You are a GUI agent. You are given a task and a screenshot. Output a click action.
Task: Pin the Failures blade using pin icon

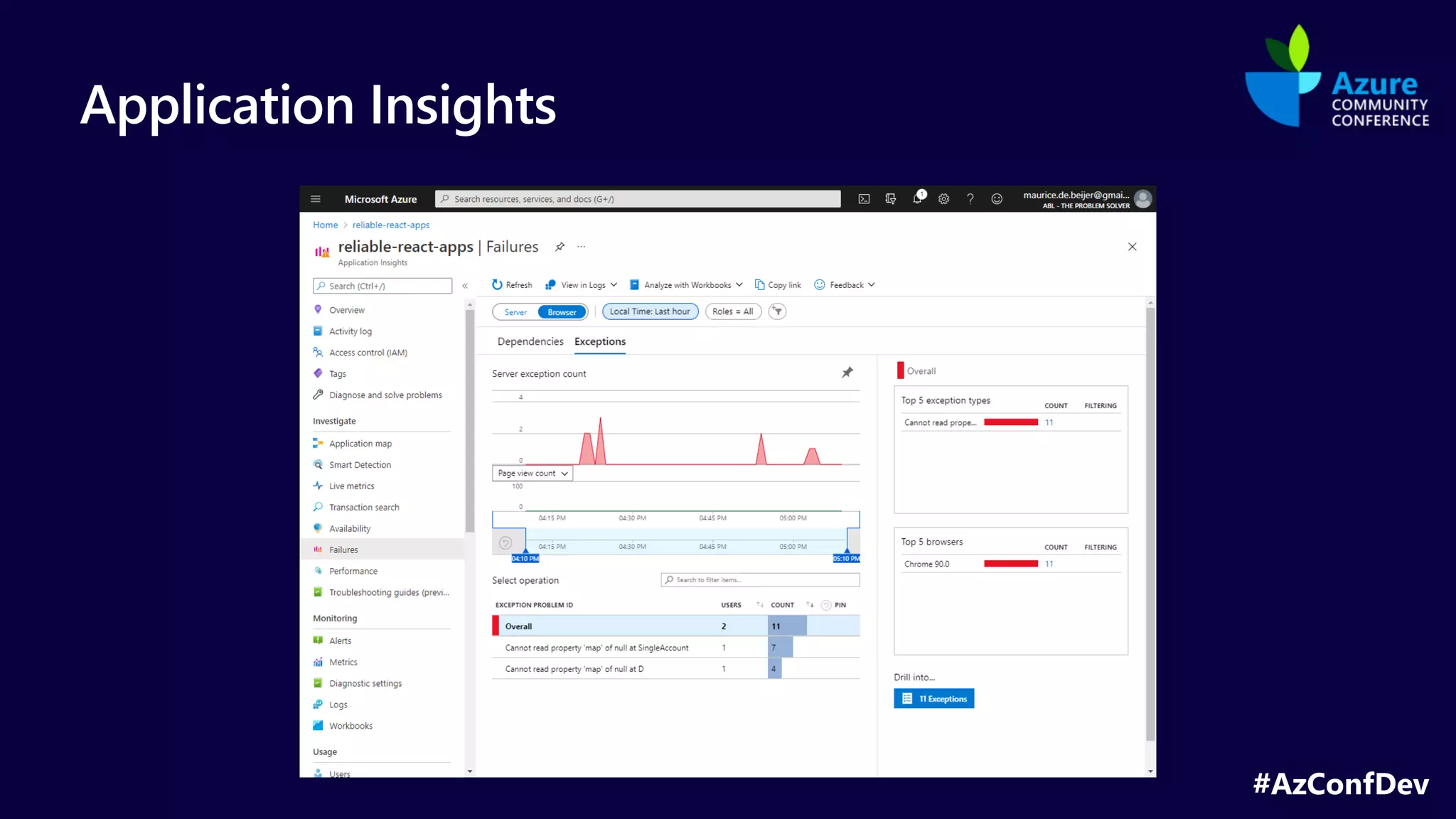click(x=560, y=247)
